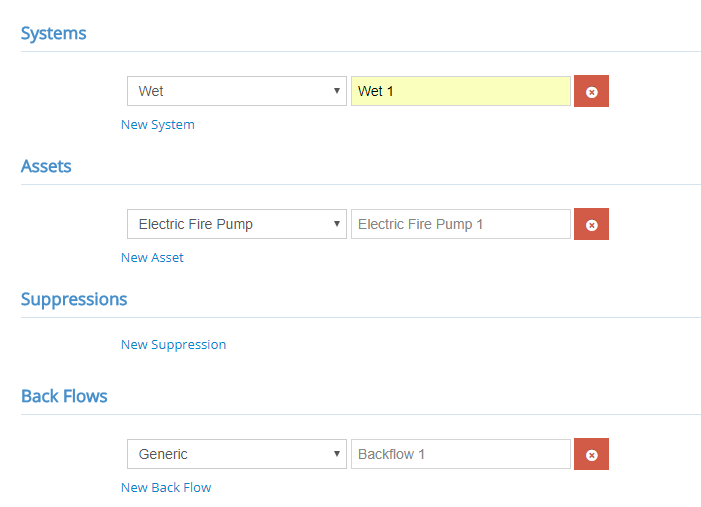Delete the Electric Fire Pump 1 asset

591,224
